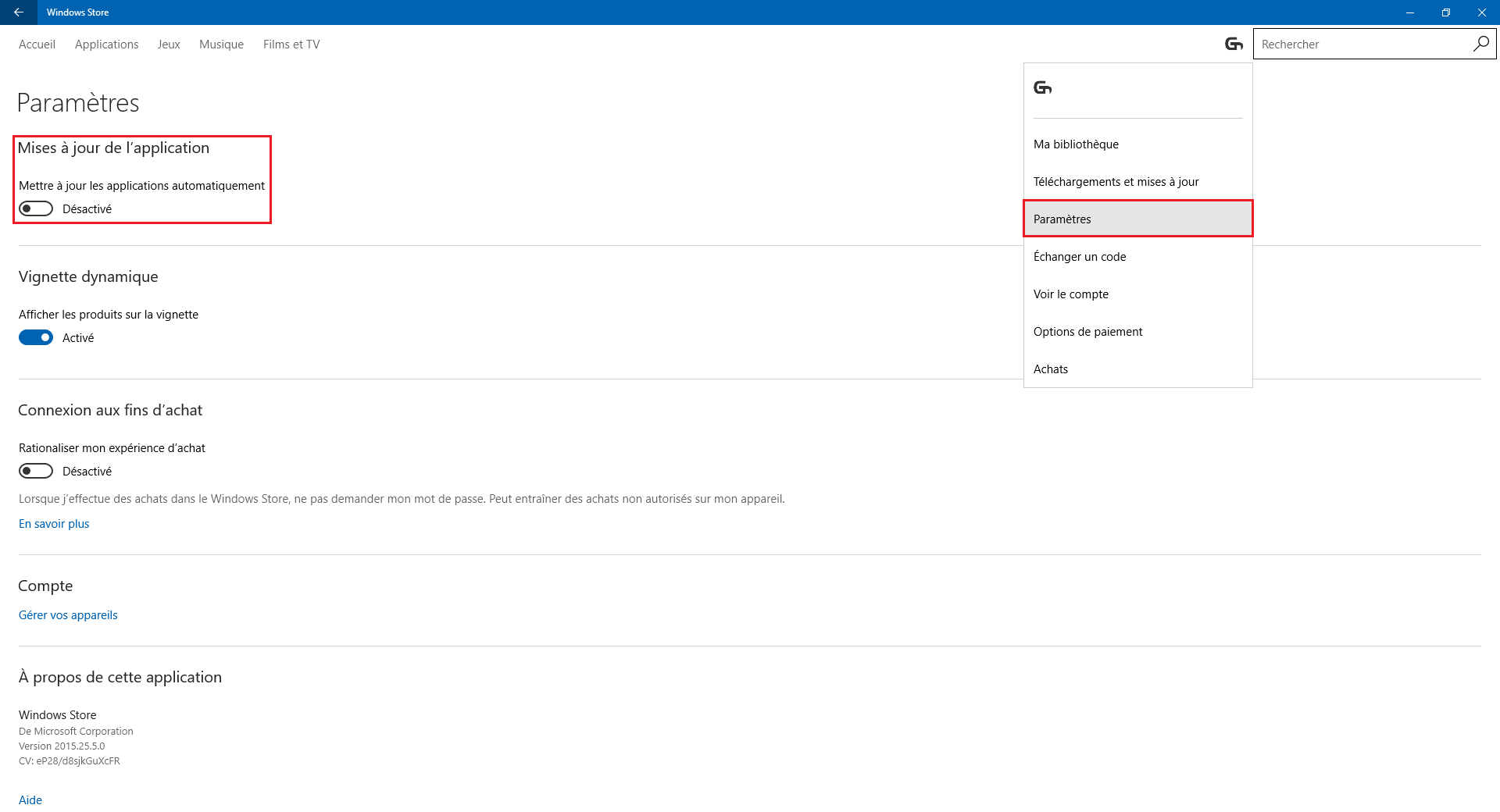Viewport: 1500px width, 812px height.
Task: Toggle automatic application updates switch
Action: (36, 208)
